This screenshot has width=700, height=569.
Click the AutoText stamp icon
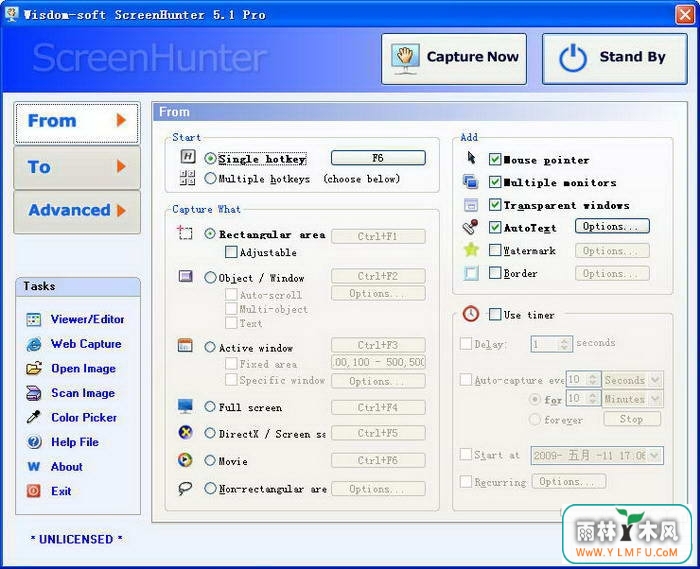click(x=471, y=227)
